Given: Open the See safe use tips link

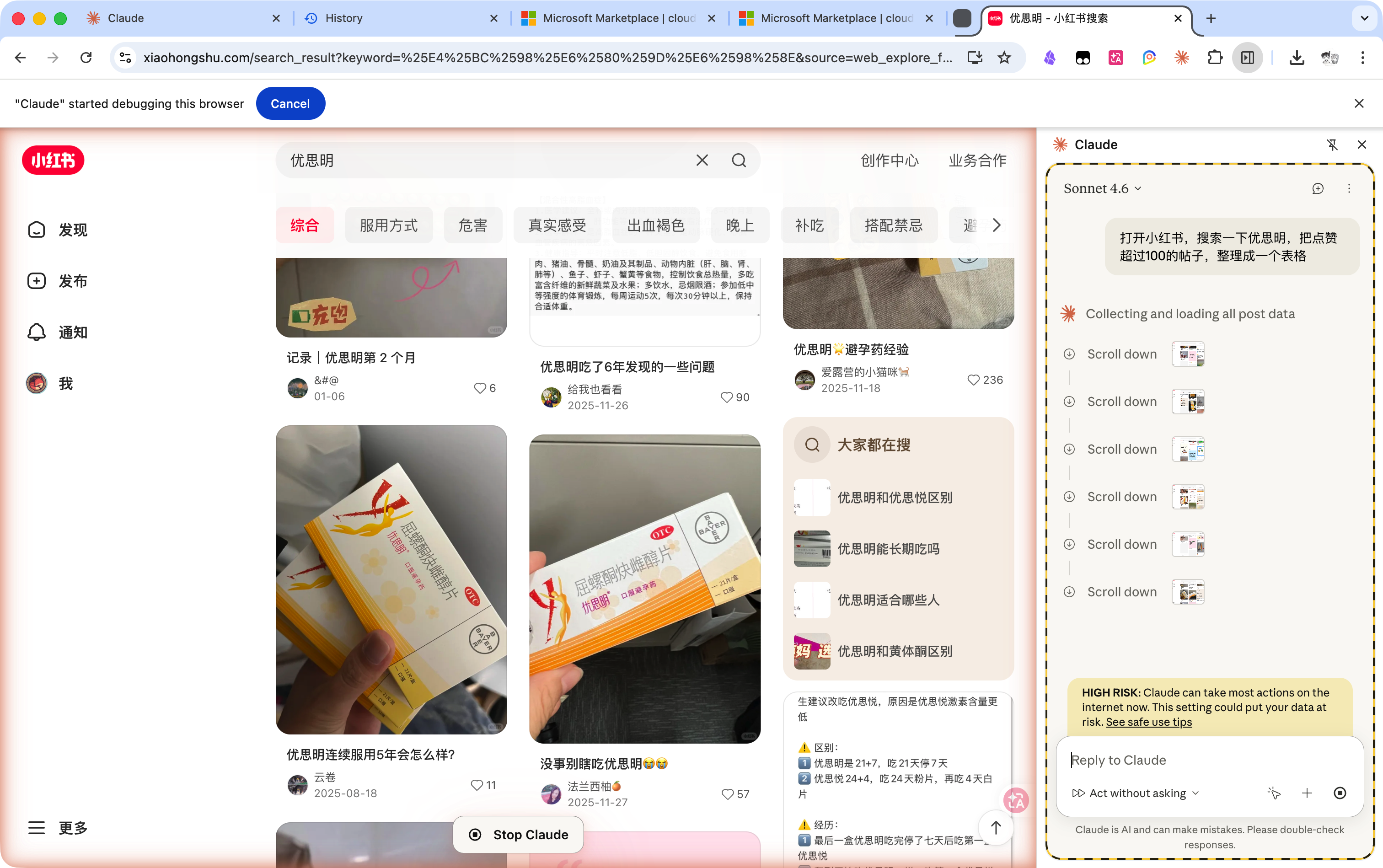Looking at the screenshot, I should 1148,722.
